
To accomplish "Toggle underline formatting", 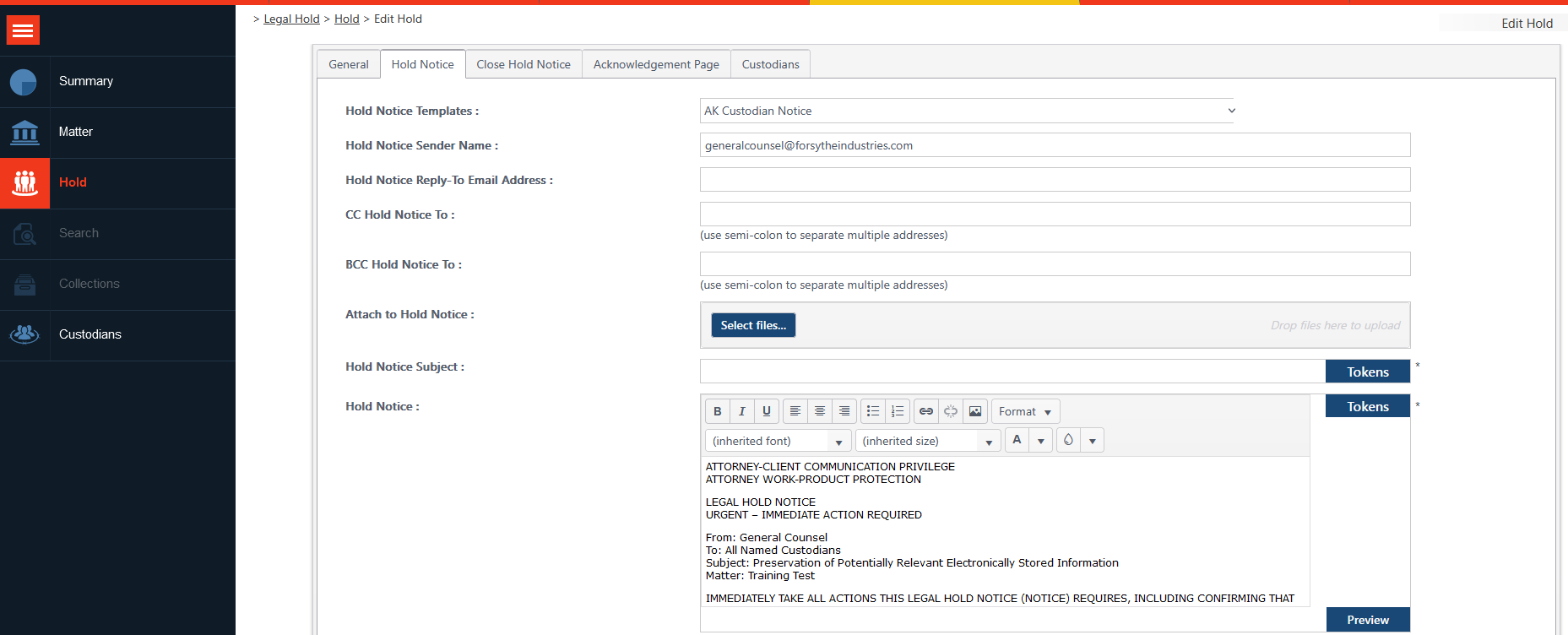I will click(x=766, y=411).
